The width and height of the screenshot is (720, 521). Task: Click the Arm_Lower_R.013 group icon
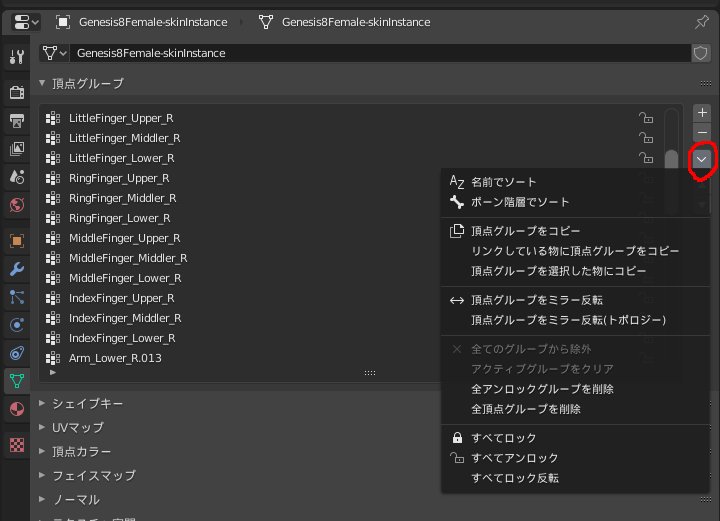53,358
